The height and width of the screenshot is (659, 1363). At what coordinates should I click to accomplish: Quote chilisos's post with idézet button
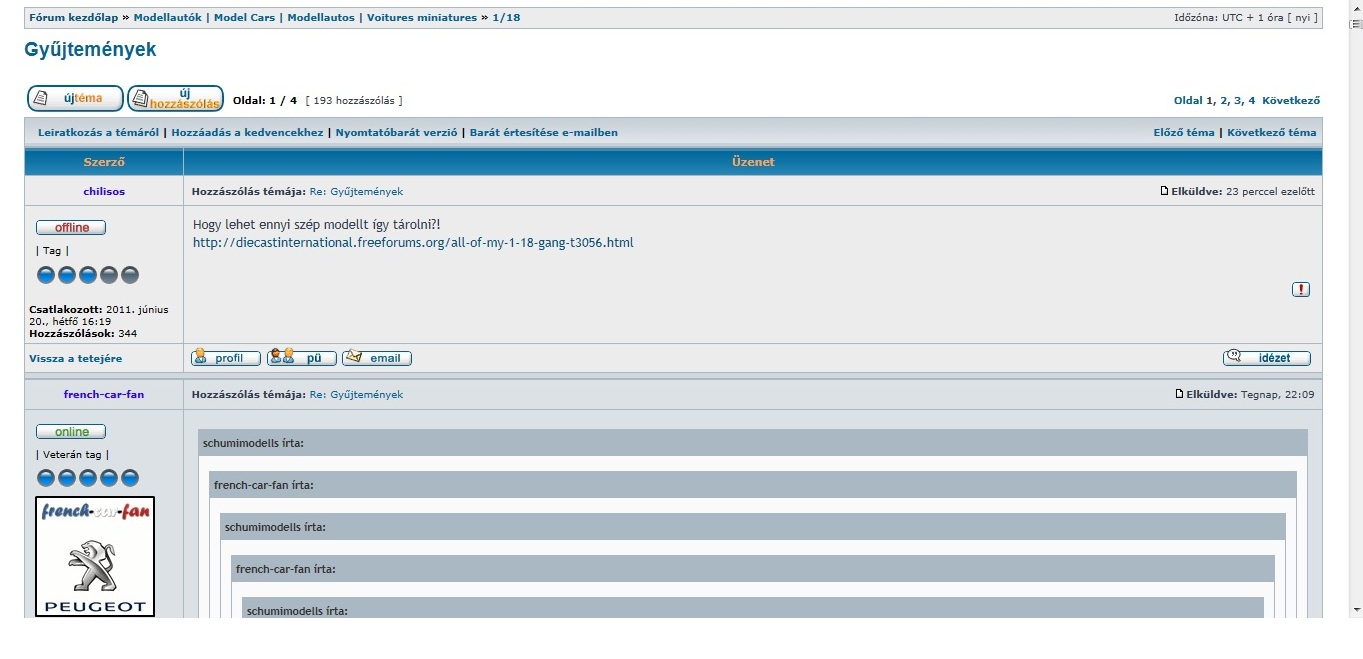point(1266,358)
